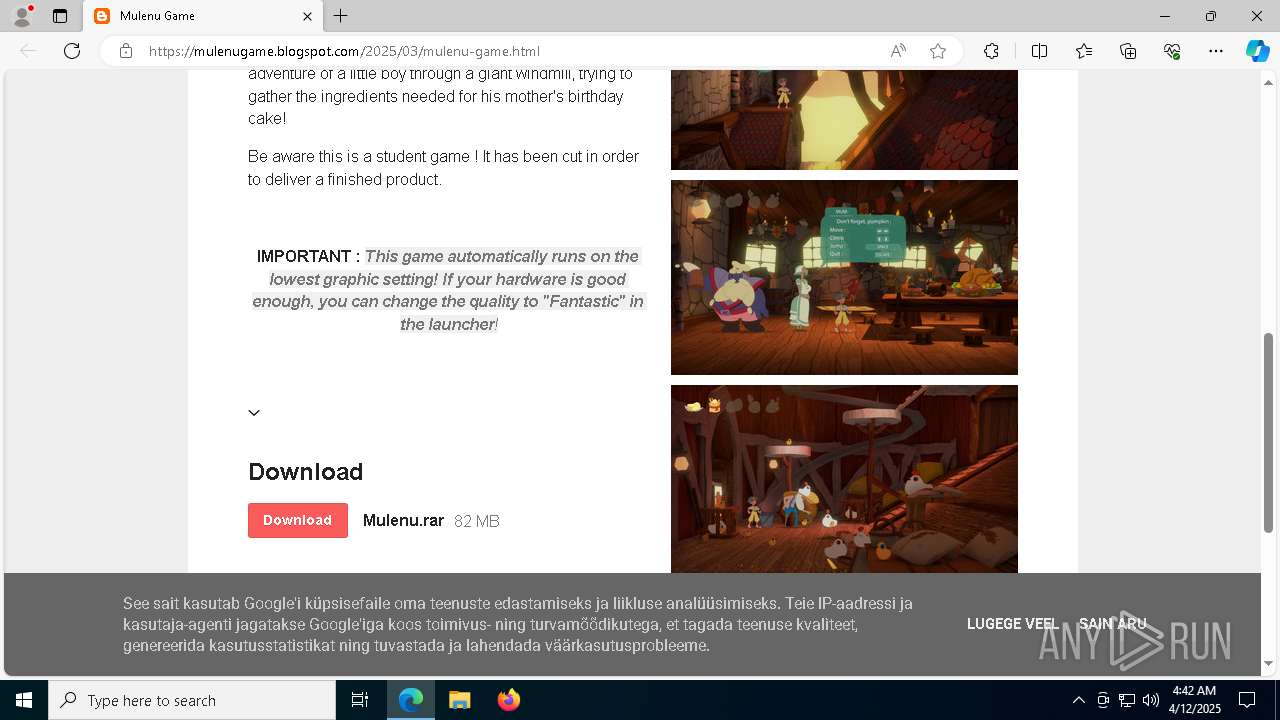Image resolution: width=1280 pixels, height=720 pixels.
Task: Click scrollbar down arrow
Action: coord(1269,663)
